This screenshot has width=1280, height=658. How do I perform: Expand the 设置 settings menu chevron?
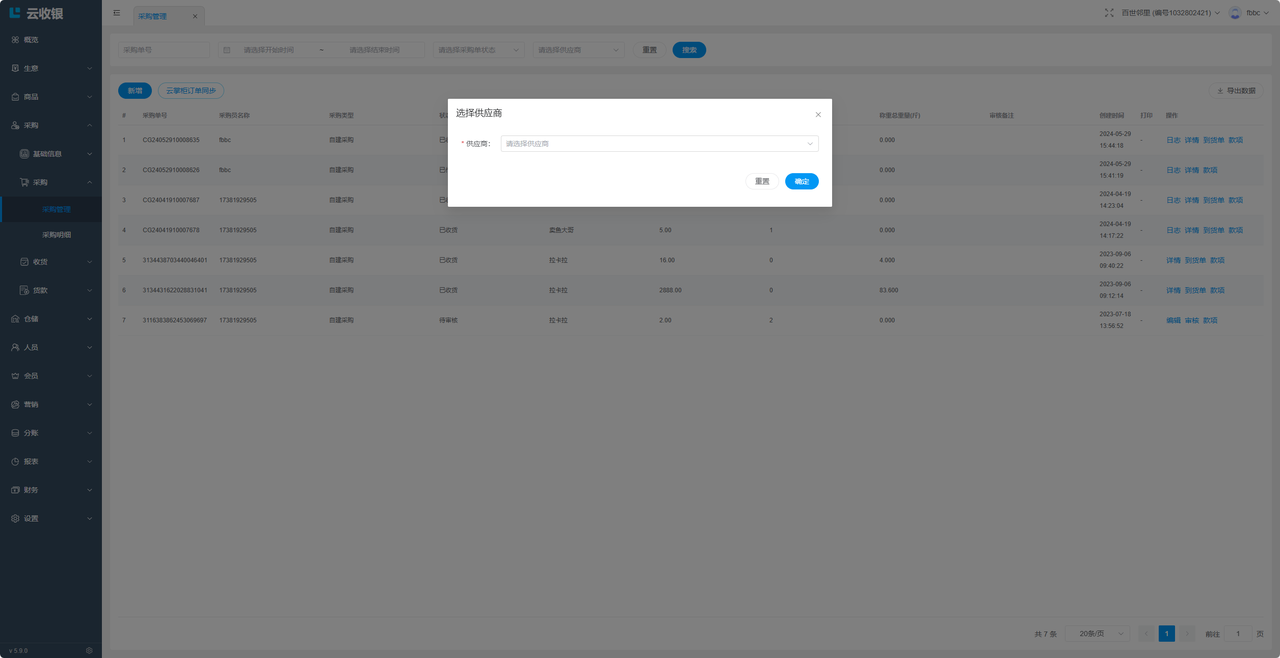[89, 519]
